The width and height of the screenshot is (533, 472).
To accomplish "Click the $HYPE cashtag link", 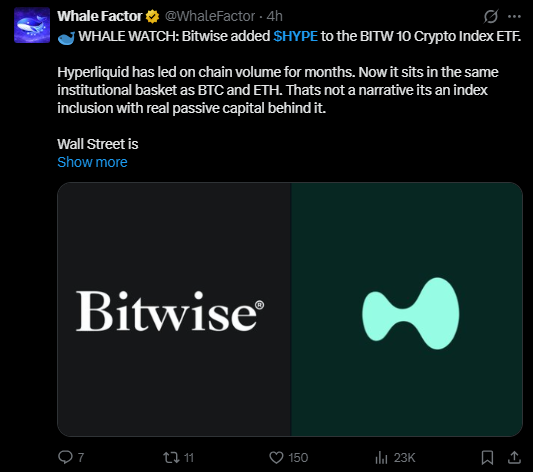I will (295, 36).
